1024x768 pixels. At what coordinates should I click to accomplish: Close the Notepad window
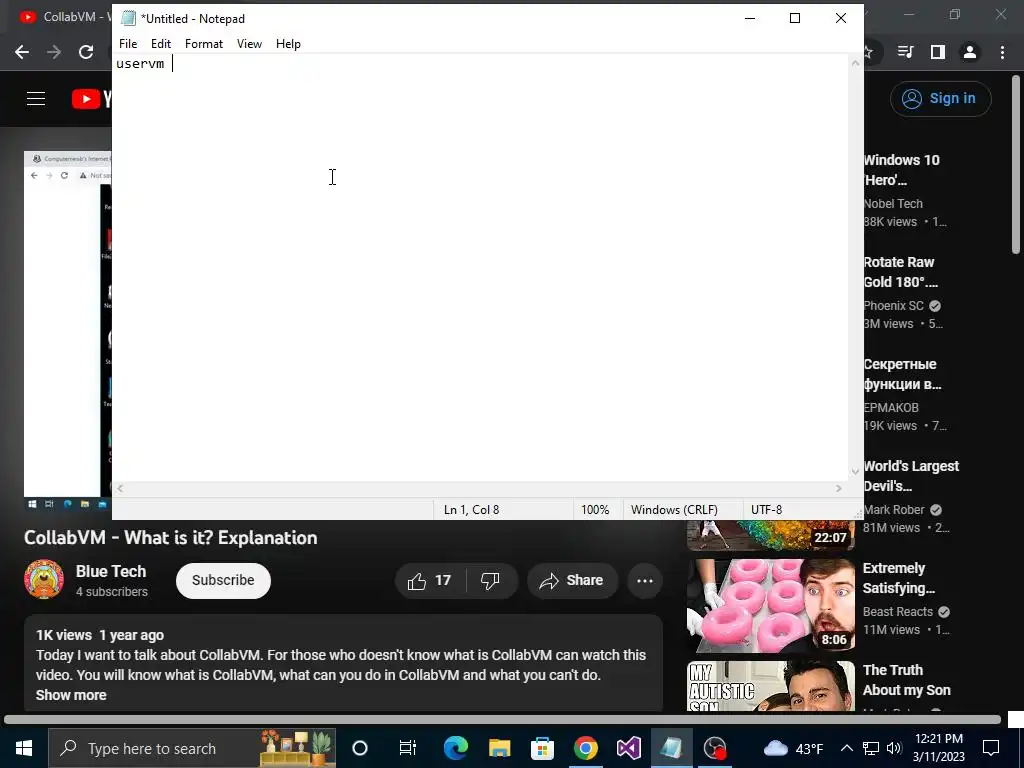coord(841,18)
